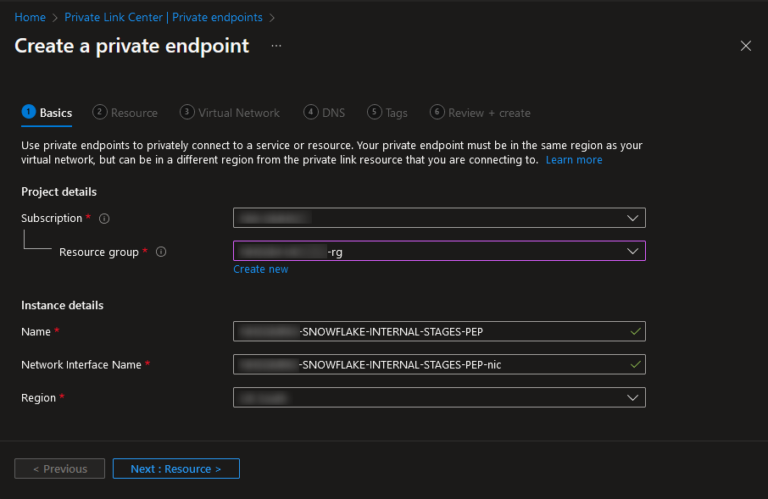Click the Subscription info icon
Screen dimensions: 768x499
coord(104,218)
